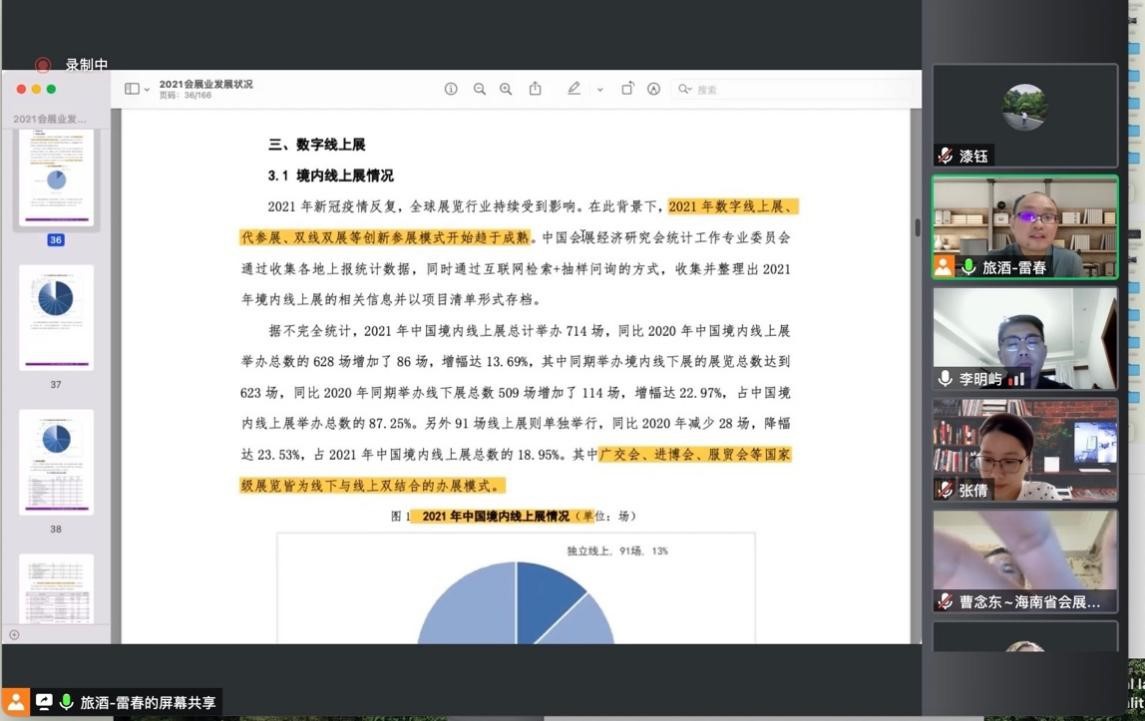Zoom in using the magnifier plus icon
Viewport: 1145px width, 721px height.
point(506,89)
